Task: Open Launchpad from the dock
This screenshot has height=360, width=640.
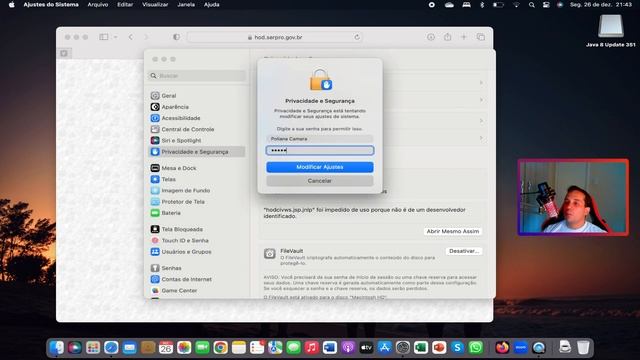Action: click(93, 348)
